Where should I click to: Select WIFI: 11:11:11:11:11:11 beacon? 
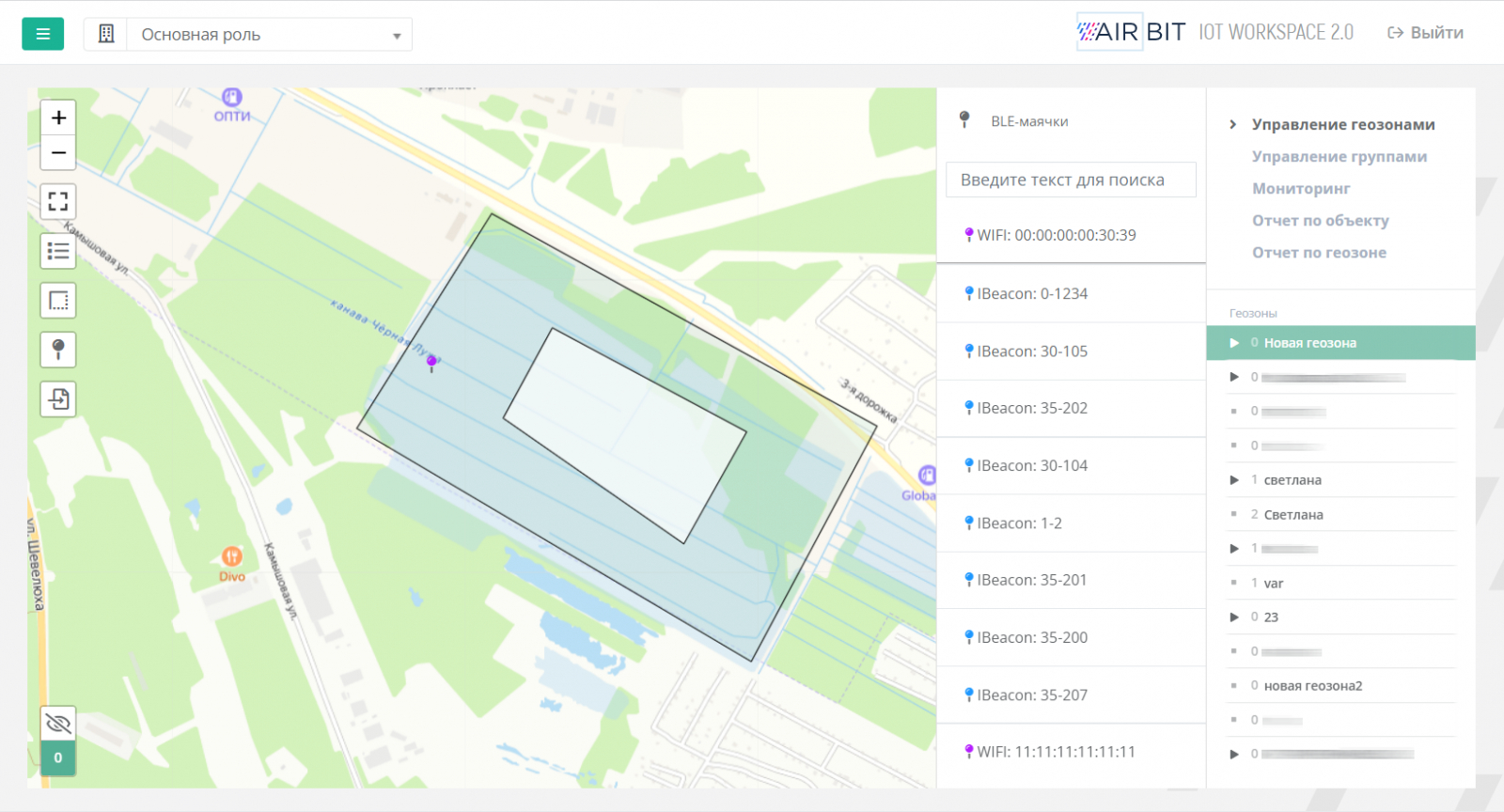[1071, 752]
